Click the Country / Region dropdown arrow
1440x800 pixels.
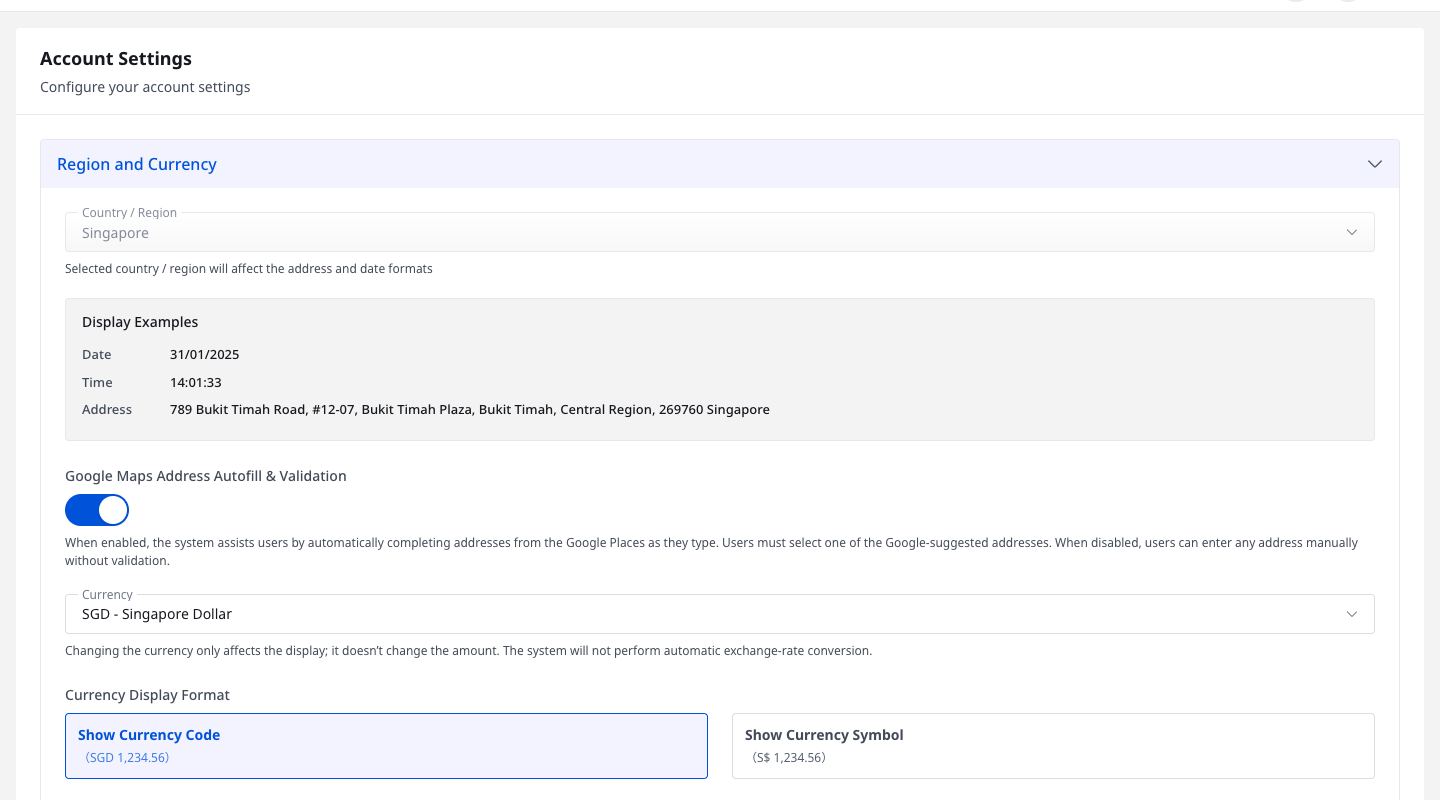point(1352,233)
